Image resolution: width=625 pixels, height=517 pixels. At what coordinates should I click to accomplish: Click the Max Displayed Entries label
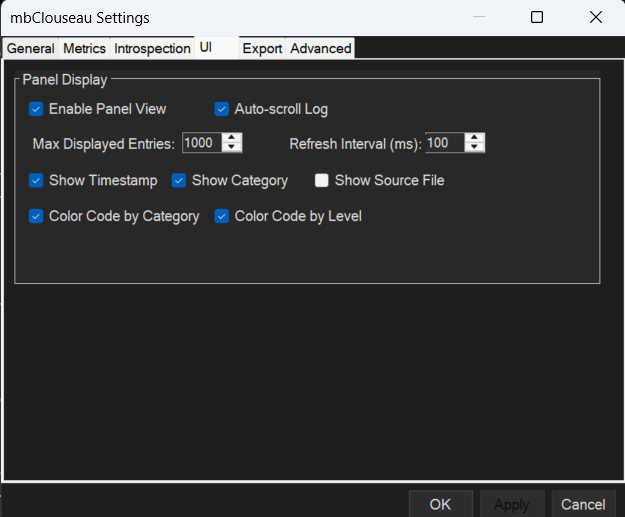104,144
